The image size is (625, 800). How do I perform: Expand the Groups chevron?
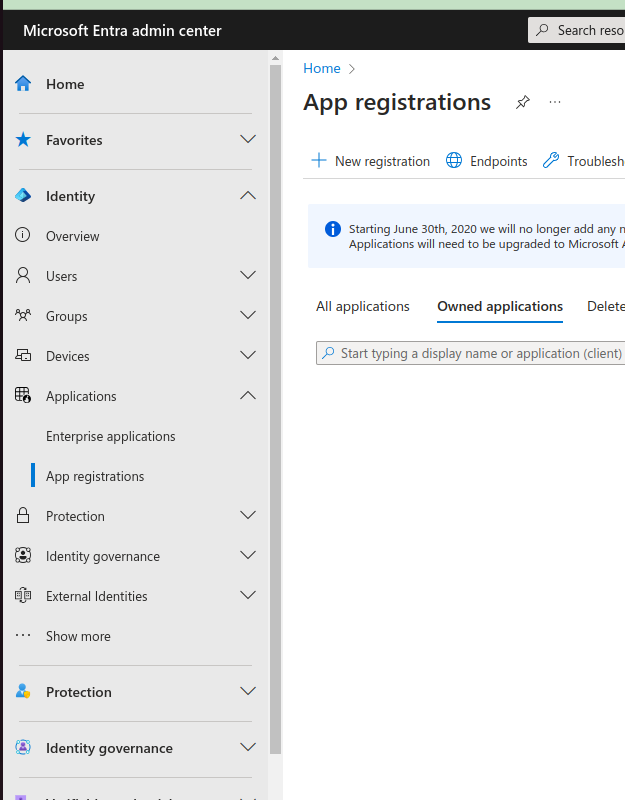click(x=248, y=315)
